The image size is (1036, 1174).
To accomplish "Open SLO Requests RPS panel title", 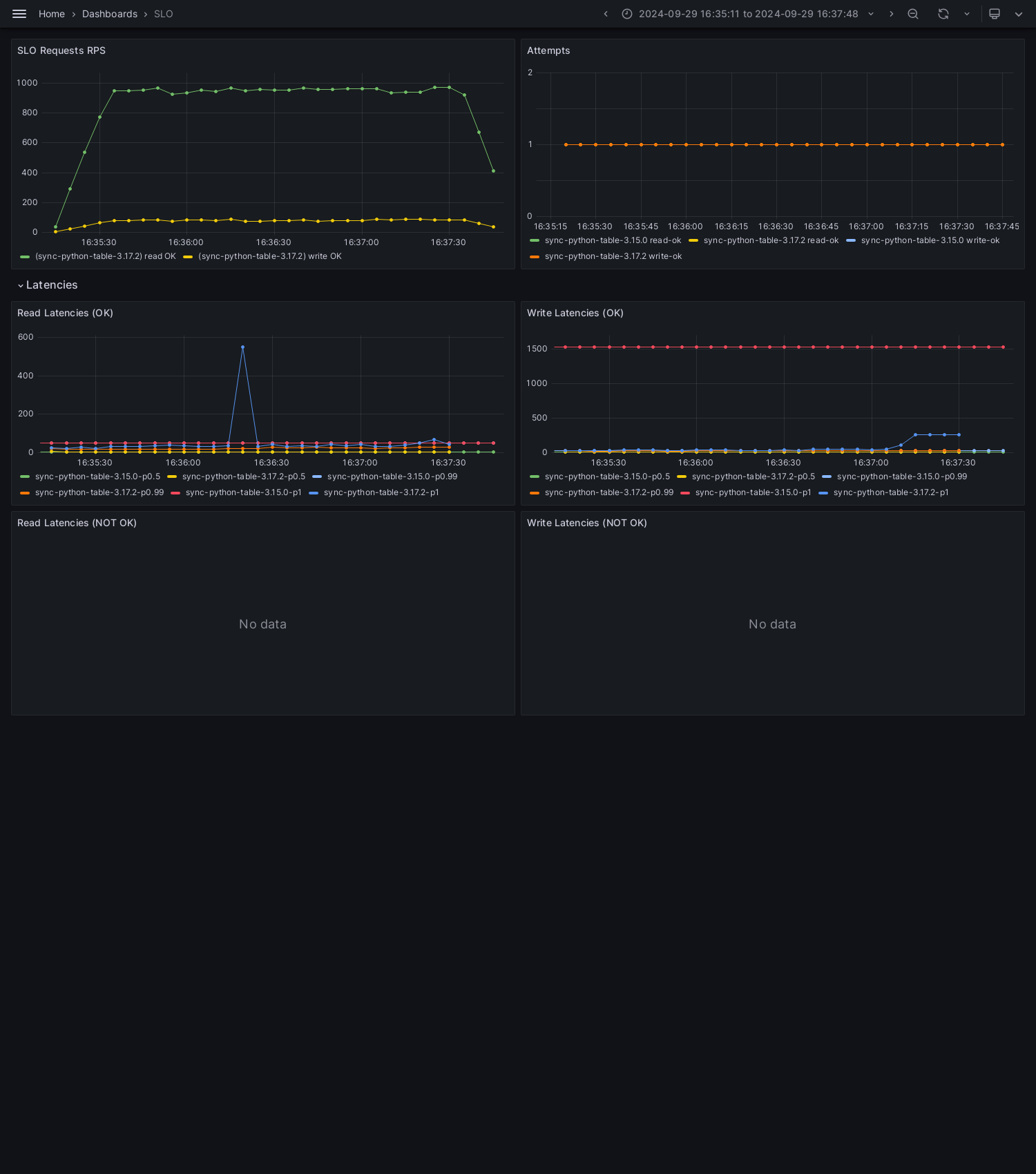I will click(61, 50).
